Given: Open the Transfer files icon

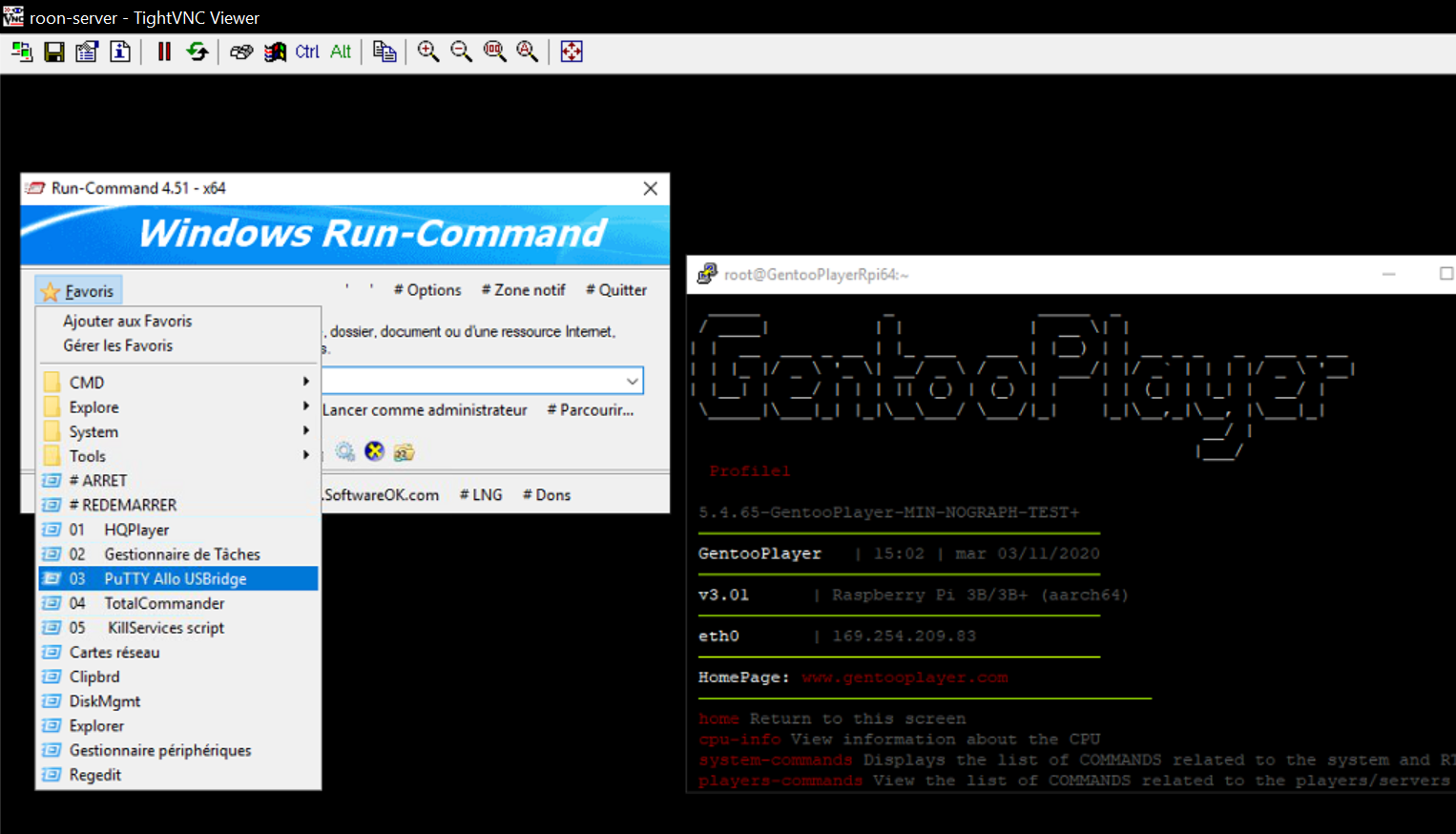Looking at the screenshot, I should [385, 52].
